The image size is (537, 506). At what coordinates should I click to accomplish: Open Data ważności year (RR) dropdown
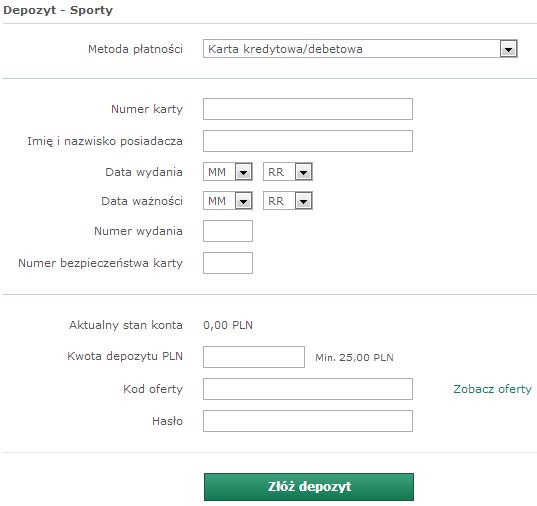point(288,201)
